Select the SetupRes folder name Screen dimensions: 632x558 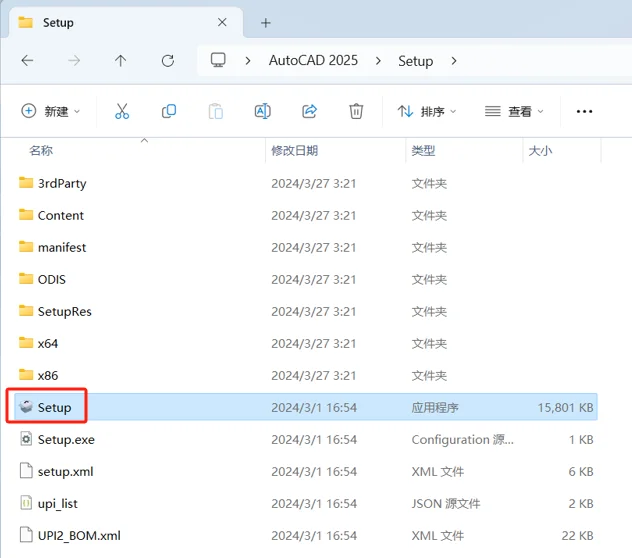coord(64,312)
